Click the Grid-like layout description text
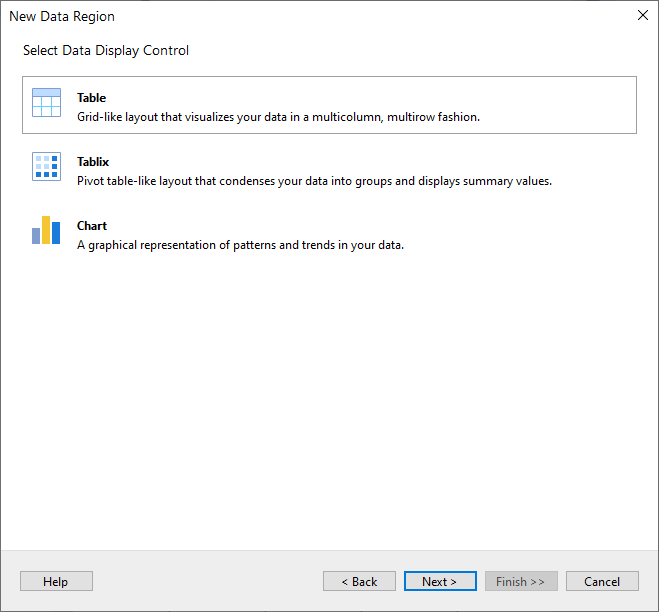The image size is (659, 612). pos(278,117)
